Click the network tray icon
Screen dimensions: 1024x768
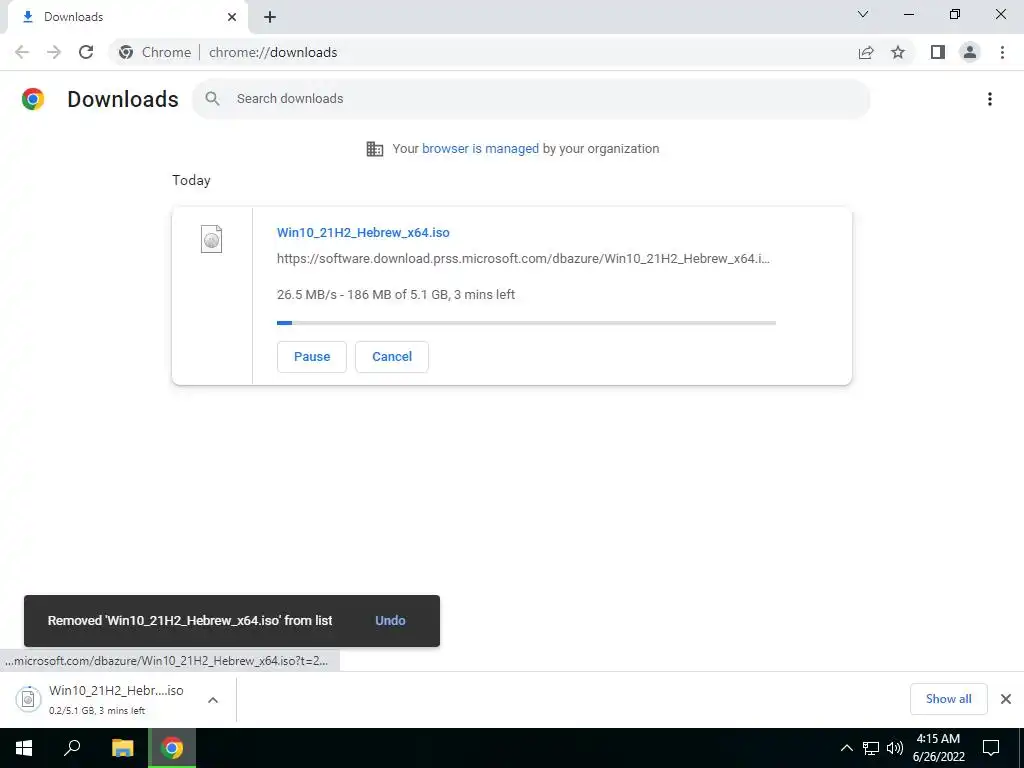(x=871, y=748)
